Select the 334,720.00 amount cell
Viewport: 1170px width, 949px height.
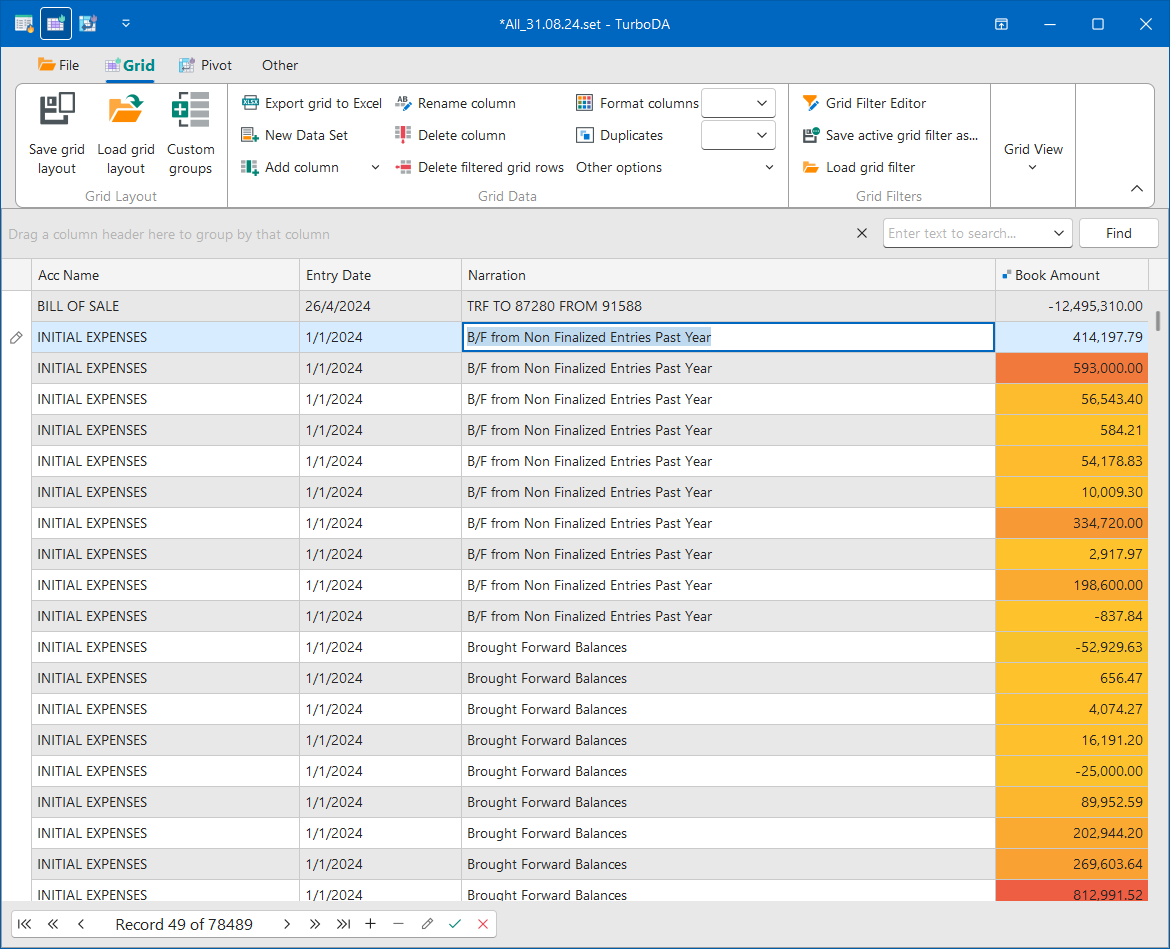(x=1072, y=523)
